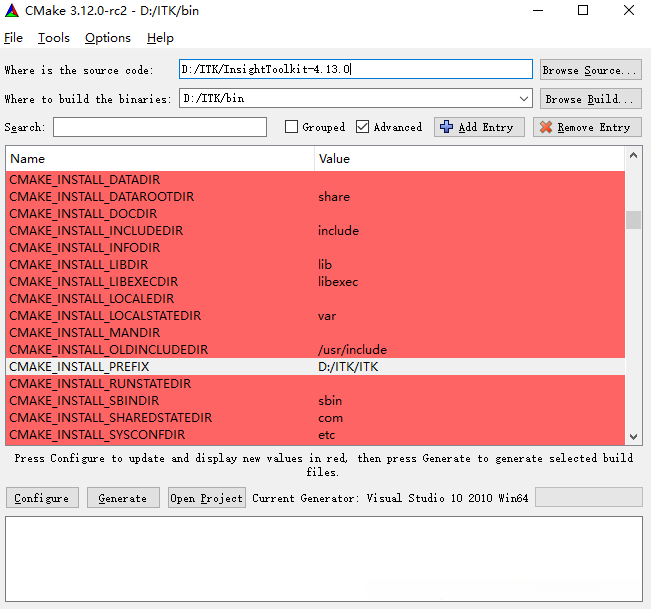Click the value 'D:/ITK/ITK'
The image size is (651, 609).
[348, 367]
